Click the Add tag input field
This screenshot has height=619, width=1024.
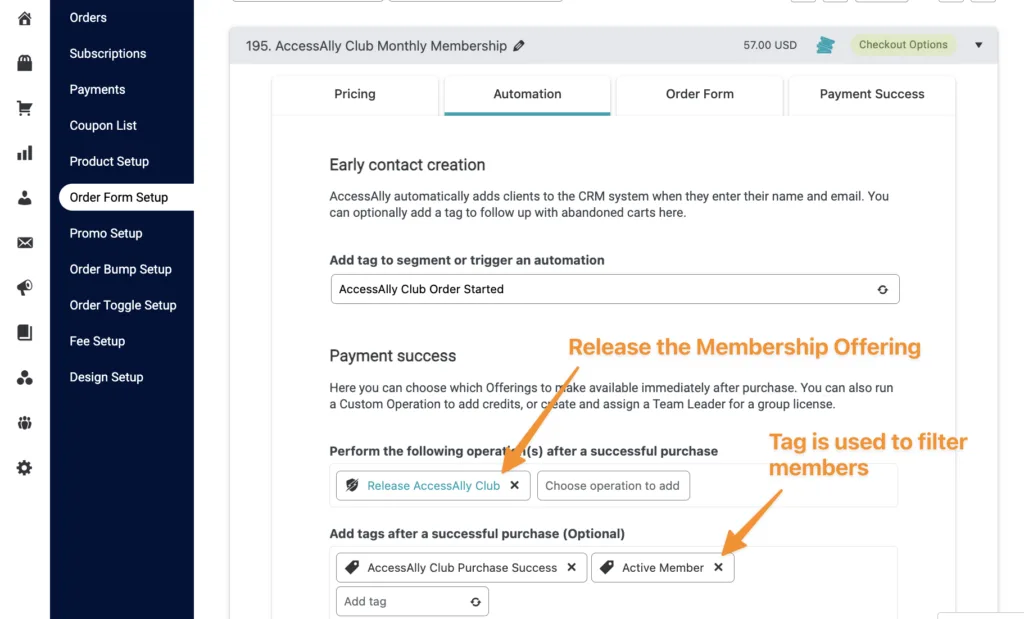[x=403, y=602]
